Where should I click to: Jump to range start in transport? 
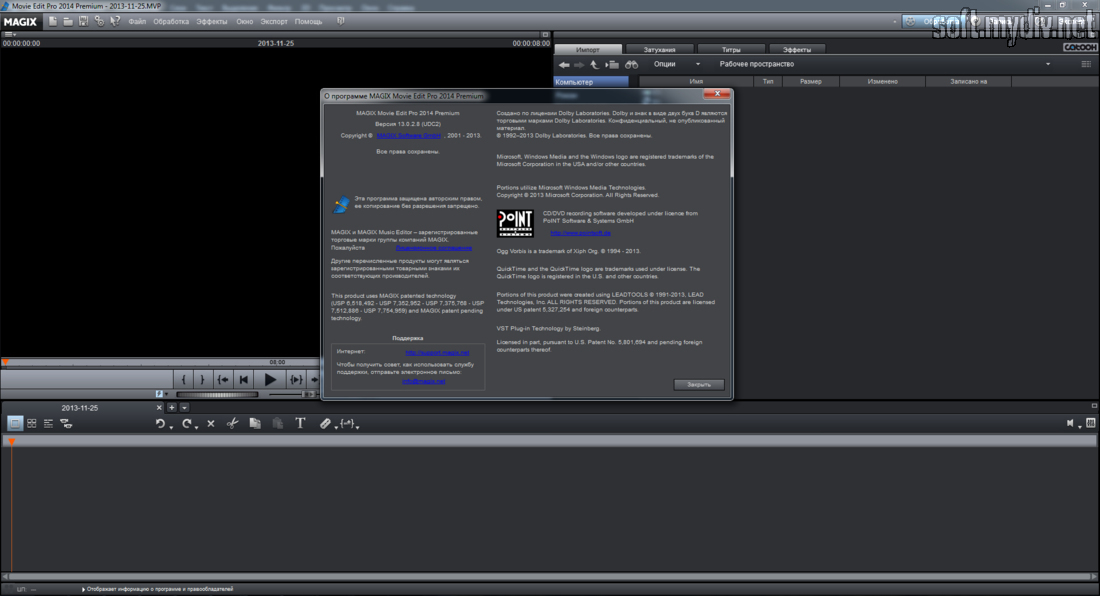[x=223, y=379]
